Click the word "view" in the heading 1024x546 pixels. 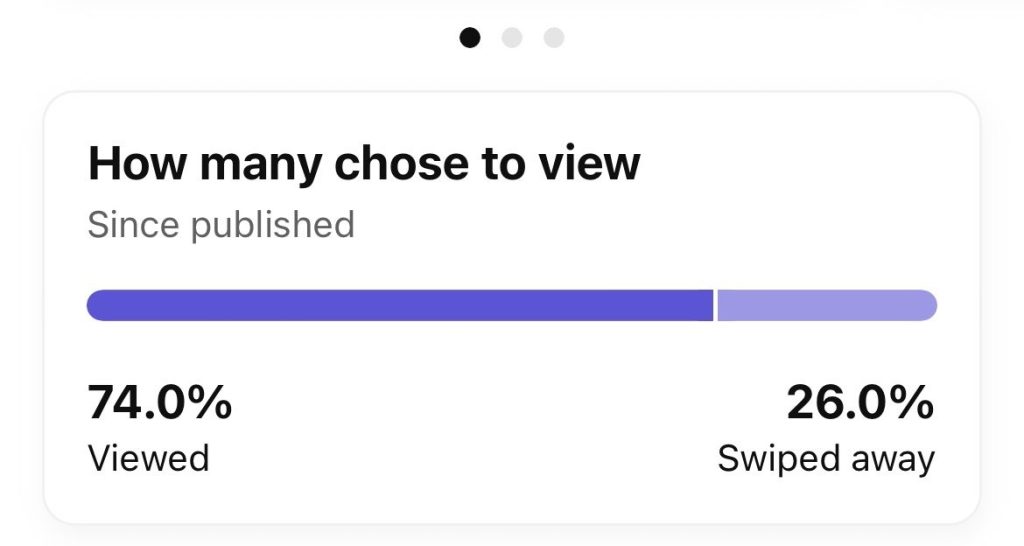(590, 163)
